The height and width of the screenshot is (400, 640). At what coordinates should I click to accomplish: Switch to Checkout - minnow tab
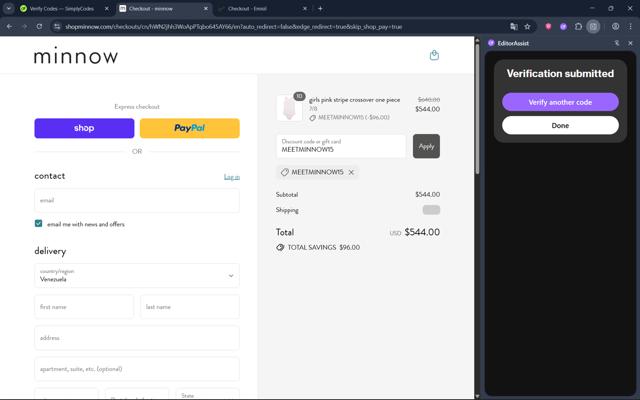[x=164, y=8]
